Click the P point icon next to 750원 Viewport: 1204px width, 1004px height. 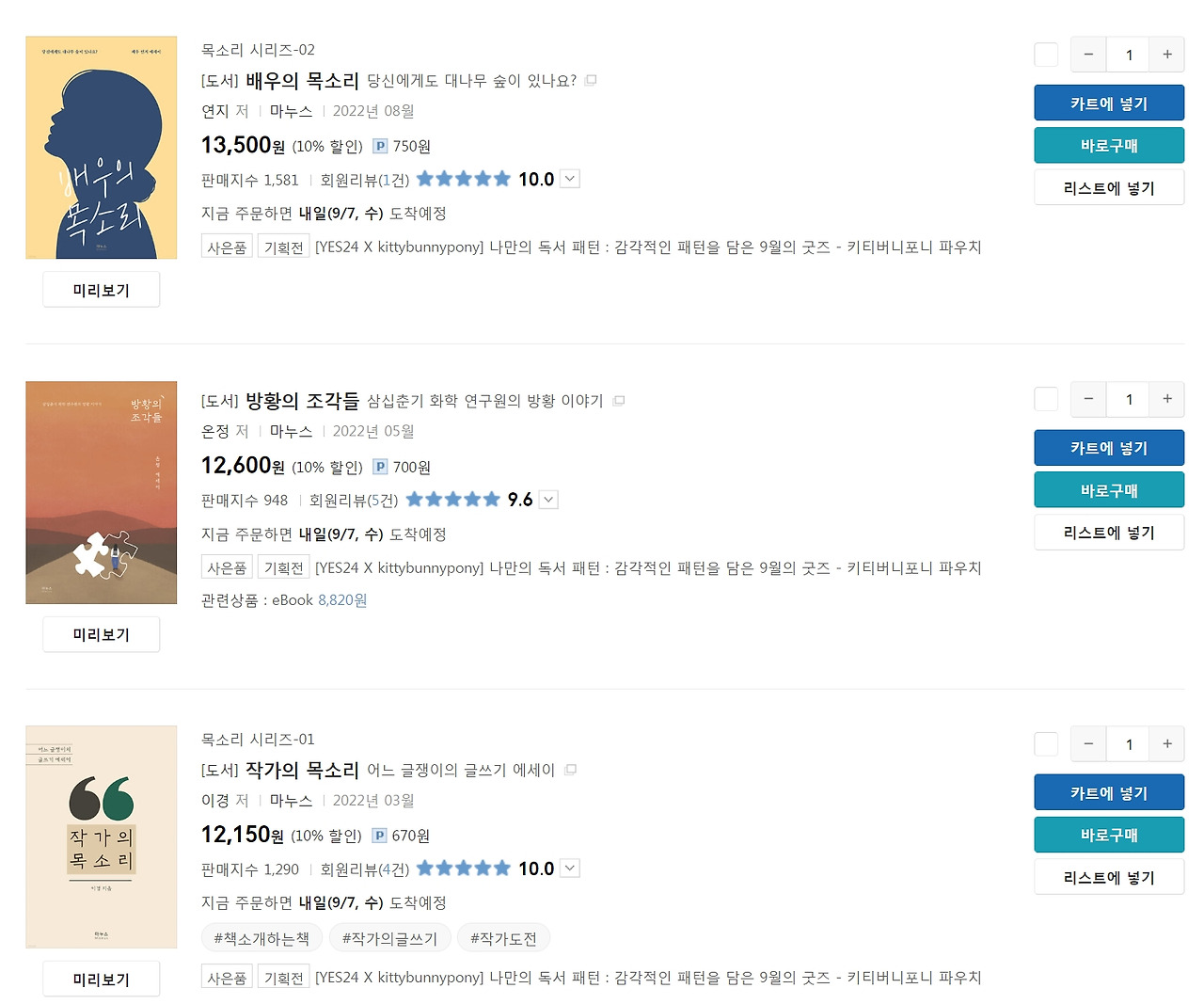(380, 146)
